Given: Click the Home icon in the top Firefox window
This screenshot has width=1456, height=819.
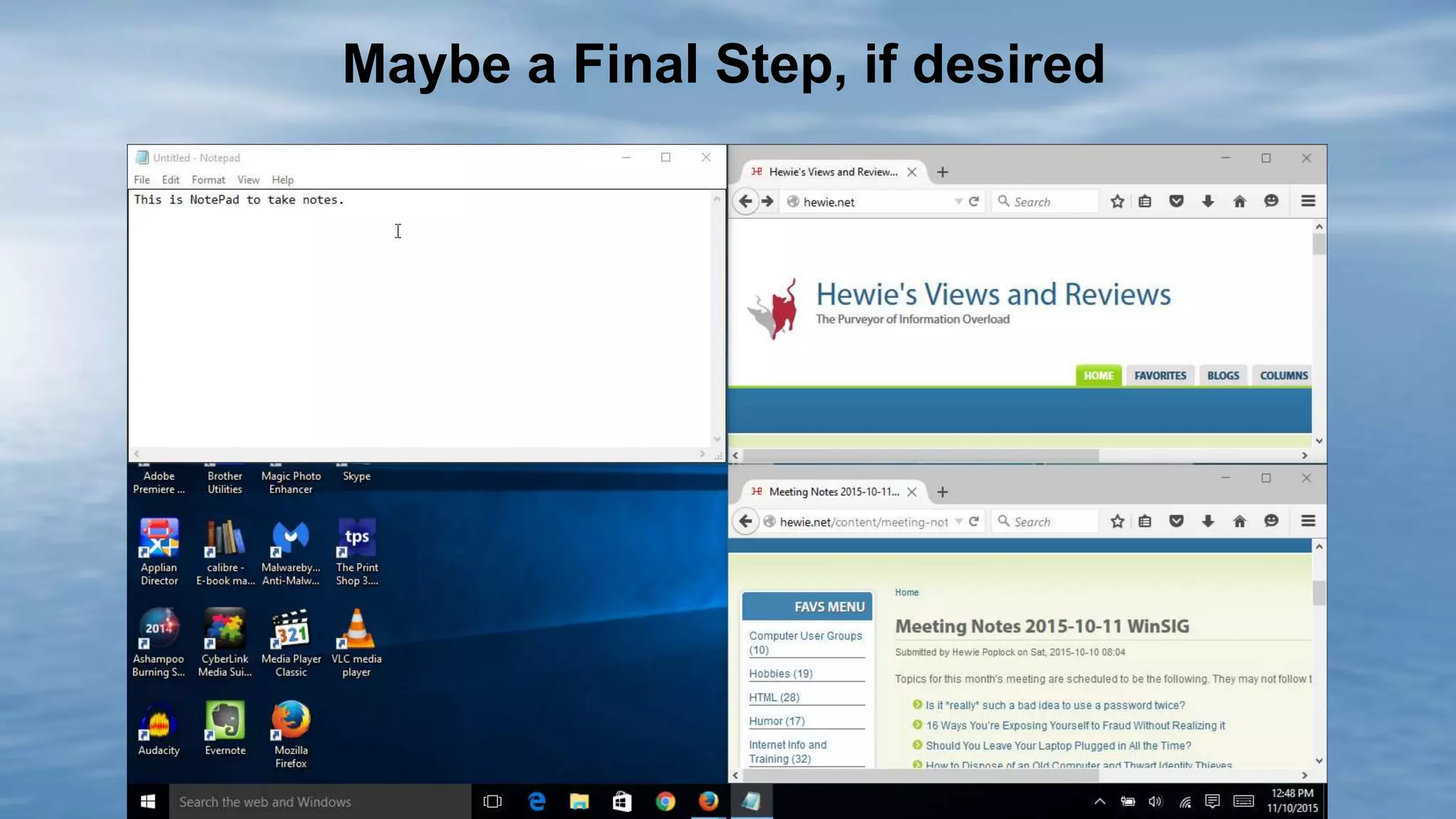Looking at the screenshot, I should [1240, 201].
